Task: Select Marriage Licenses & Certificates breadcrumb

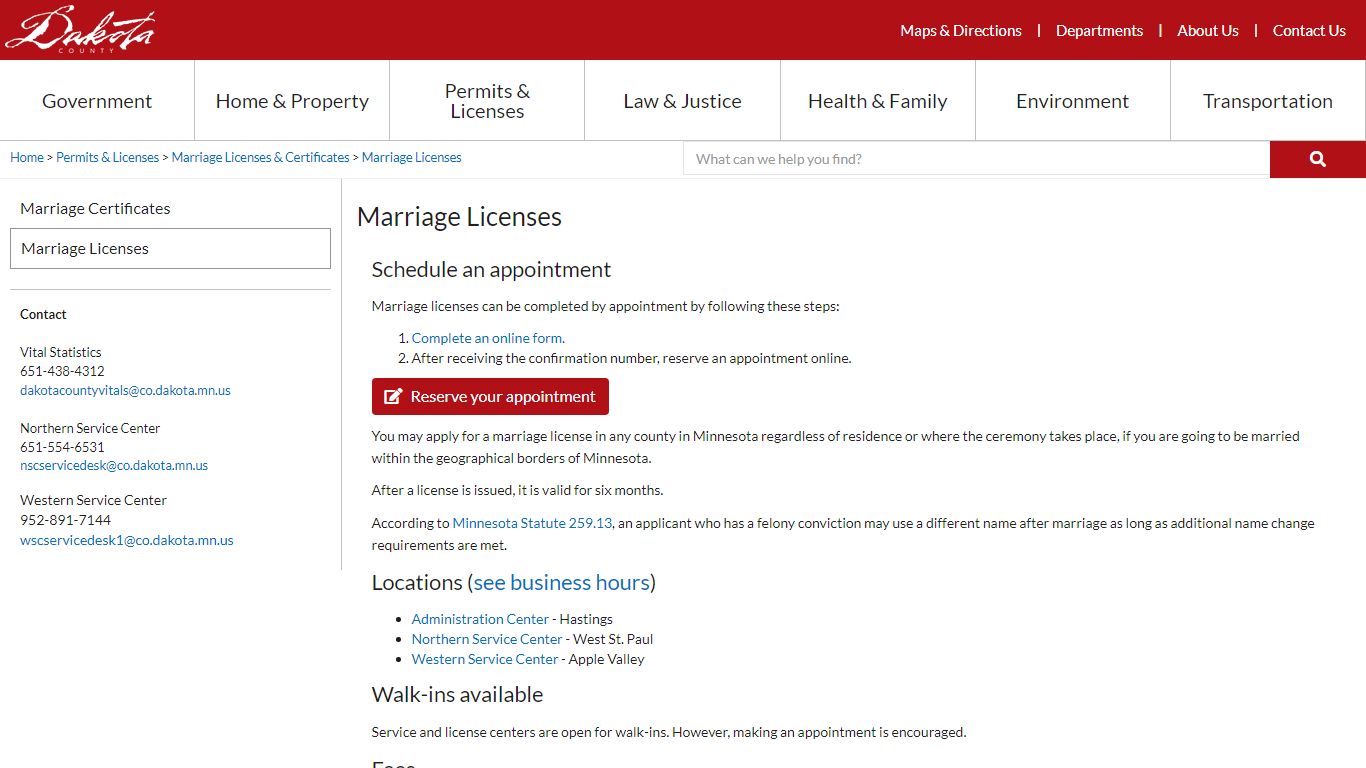Action: 261,157
